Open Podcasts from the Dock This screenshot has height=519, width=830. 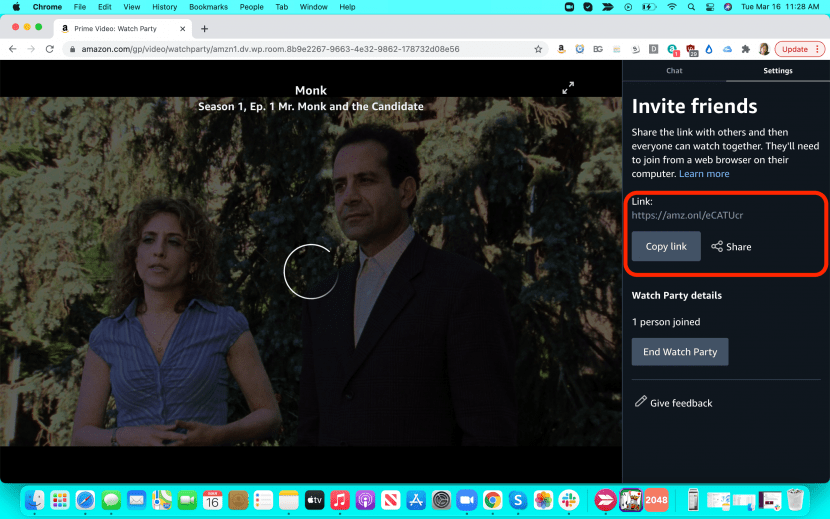pyautogui.click(x=365, y=499)
